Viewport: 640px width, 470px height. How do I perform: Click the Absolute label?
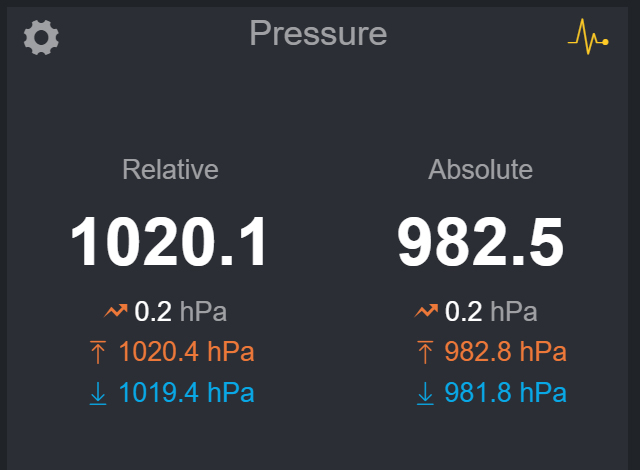tap(480, 169)
